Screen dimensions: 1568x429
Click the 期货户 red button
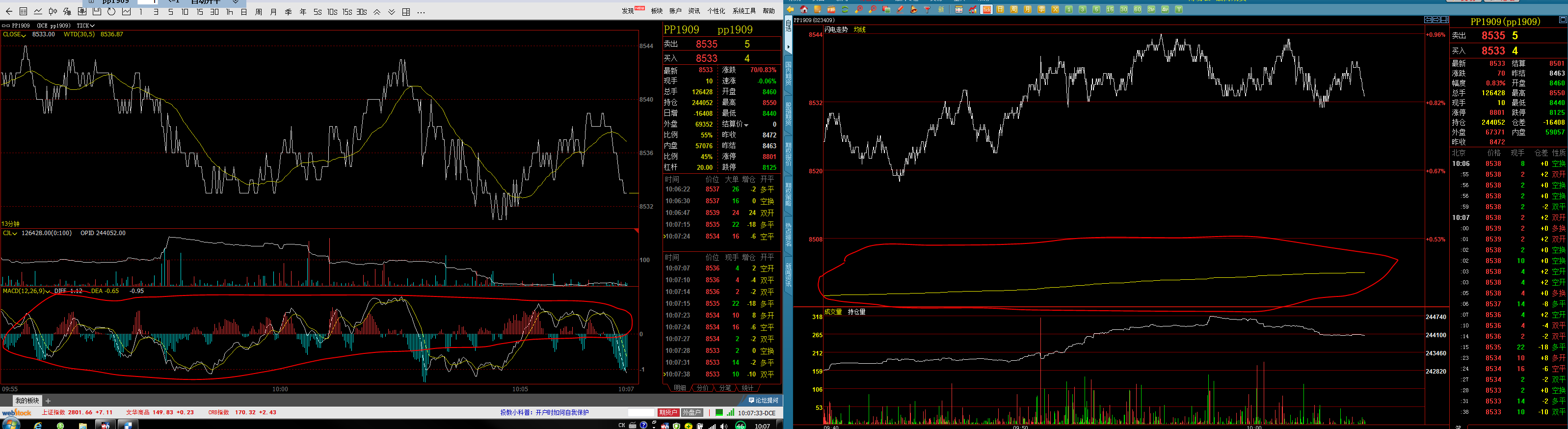click(x=668, y=413)
